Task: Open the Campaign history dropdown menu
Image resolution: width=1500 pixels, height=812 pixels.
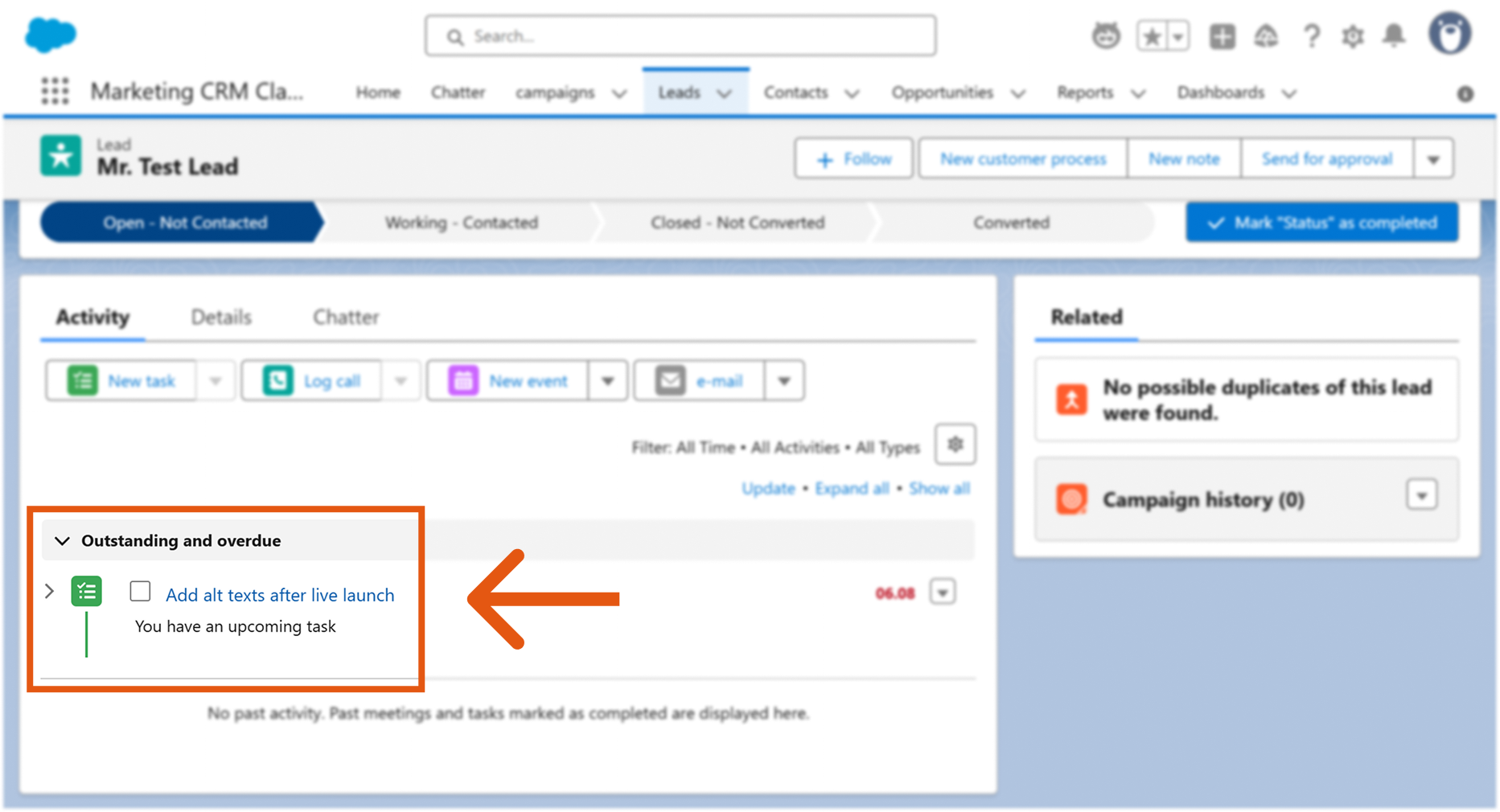Action: (1421, 496)
